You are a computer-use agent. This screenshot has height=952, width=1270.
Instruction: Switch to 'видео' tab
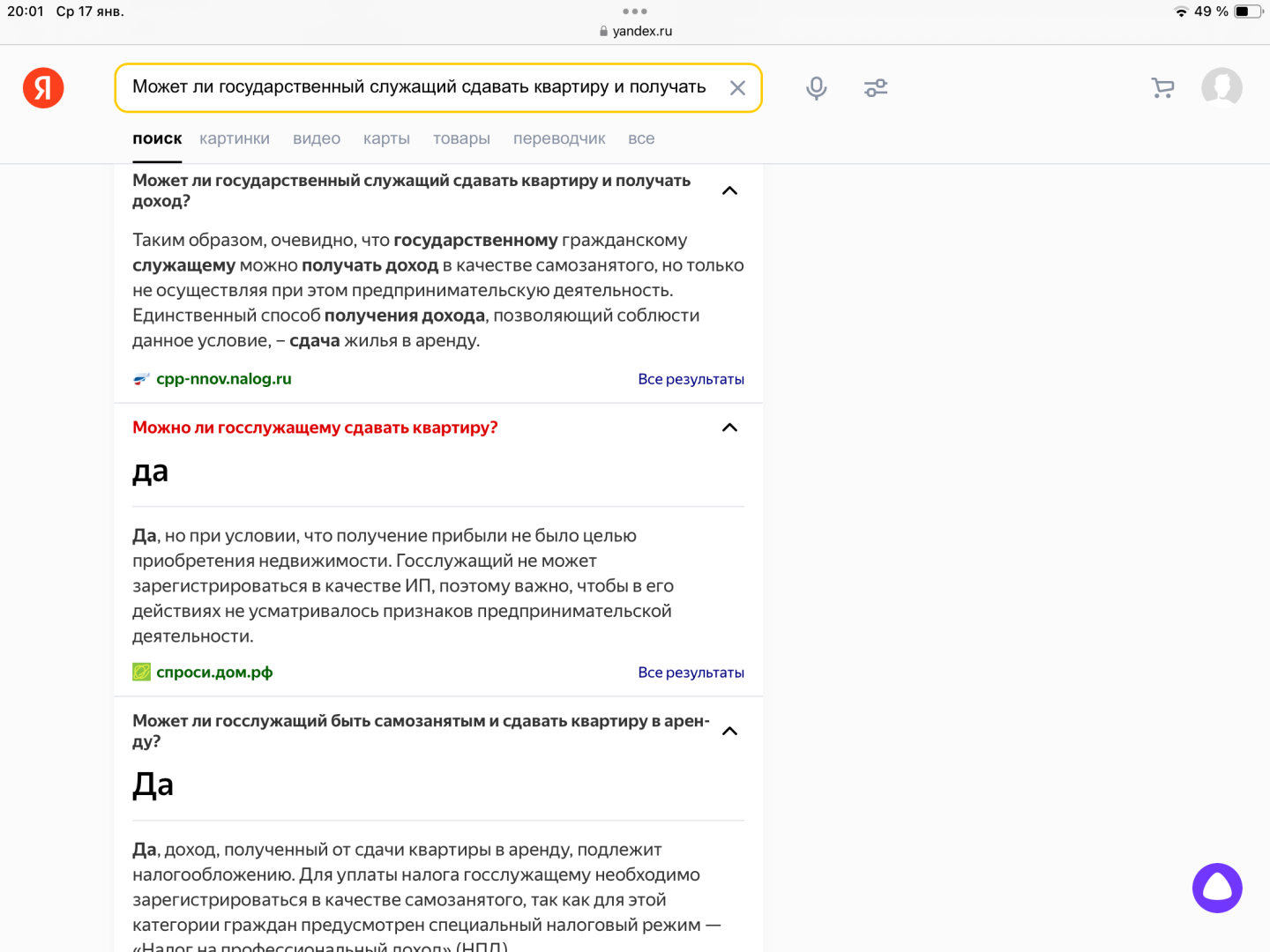click(x=317, y=138)
